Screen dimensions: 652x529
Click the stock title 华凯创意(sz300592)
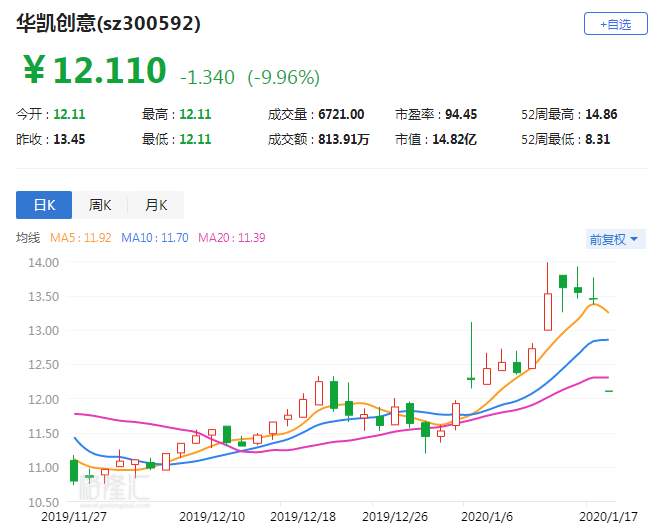pyautogui.click(x=109, y=23)
